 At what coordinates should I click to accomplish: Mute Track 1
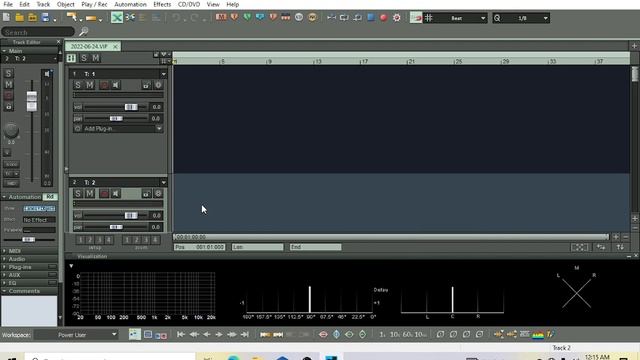tap(90, 85)
